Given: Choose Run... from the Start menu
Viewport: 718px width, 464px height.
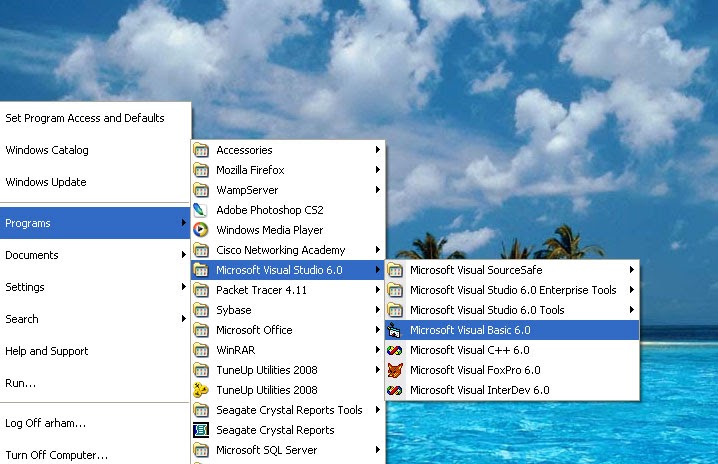Looking at the screenshot, I should coord(95,383).
